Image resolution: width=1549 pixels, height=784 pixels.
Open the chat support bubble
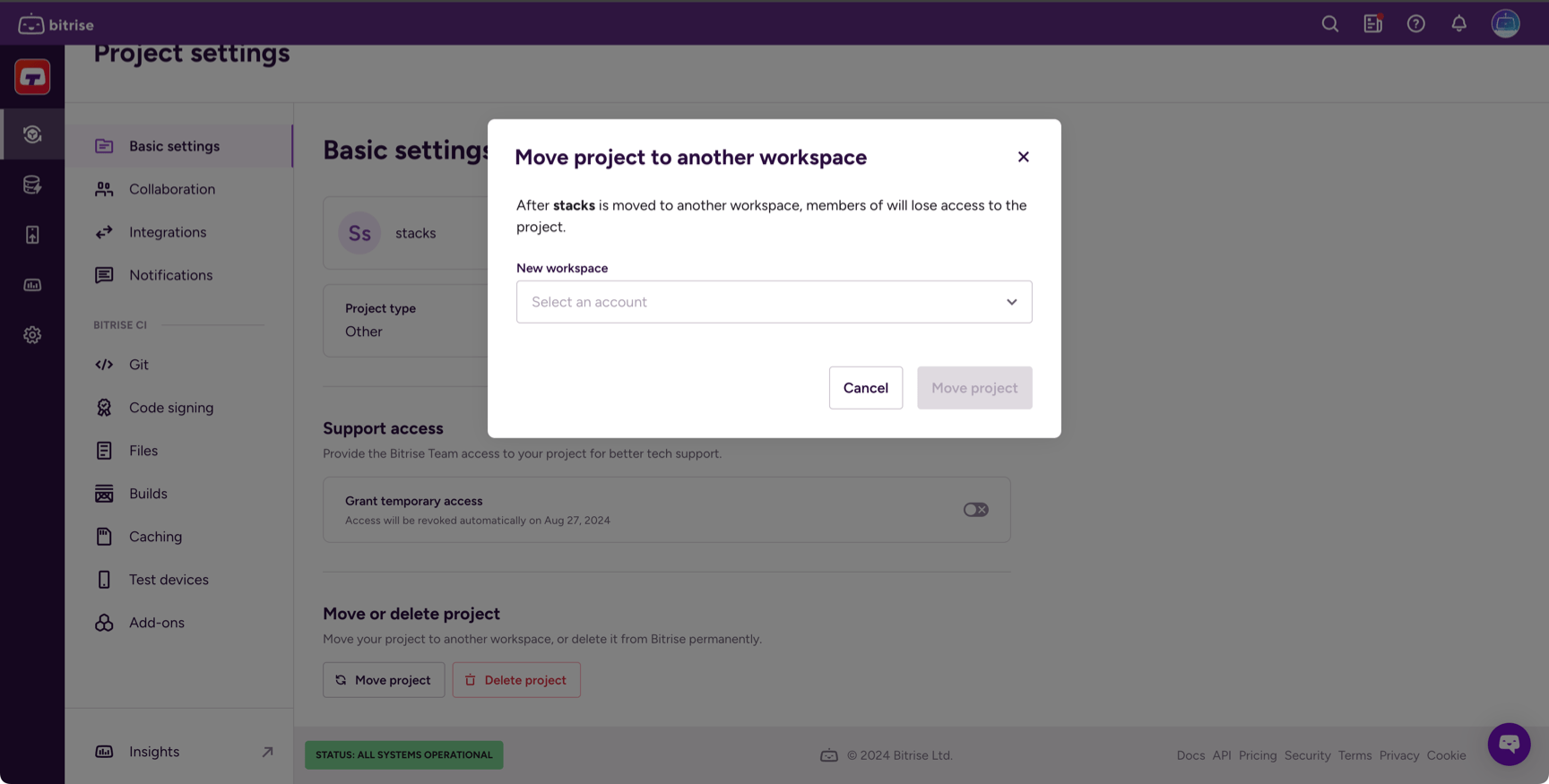pos(1509,744)
